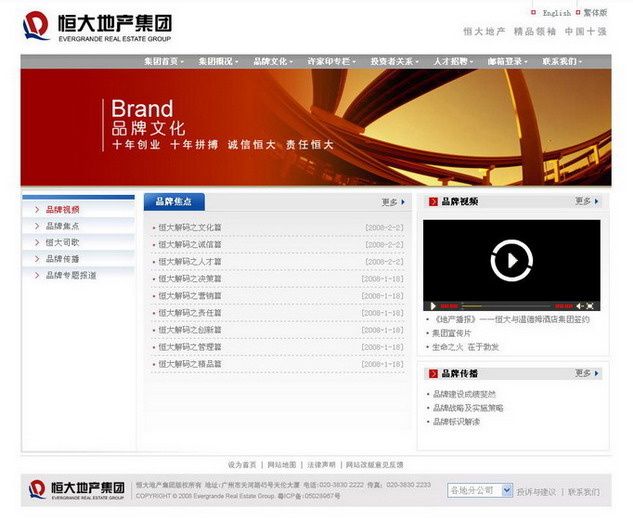
Task: Select 品牌焦点 in left sidebar
Action: [63, 226]
